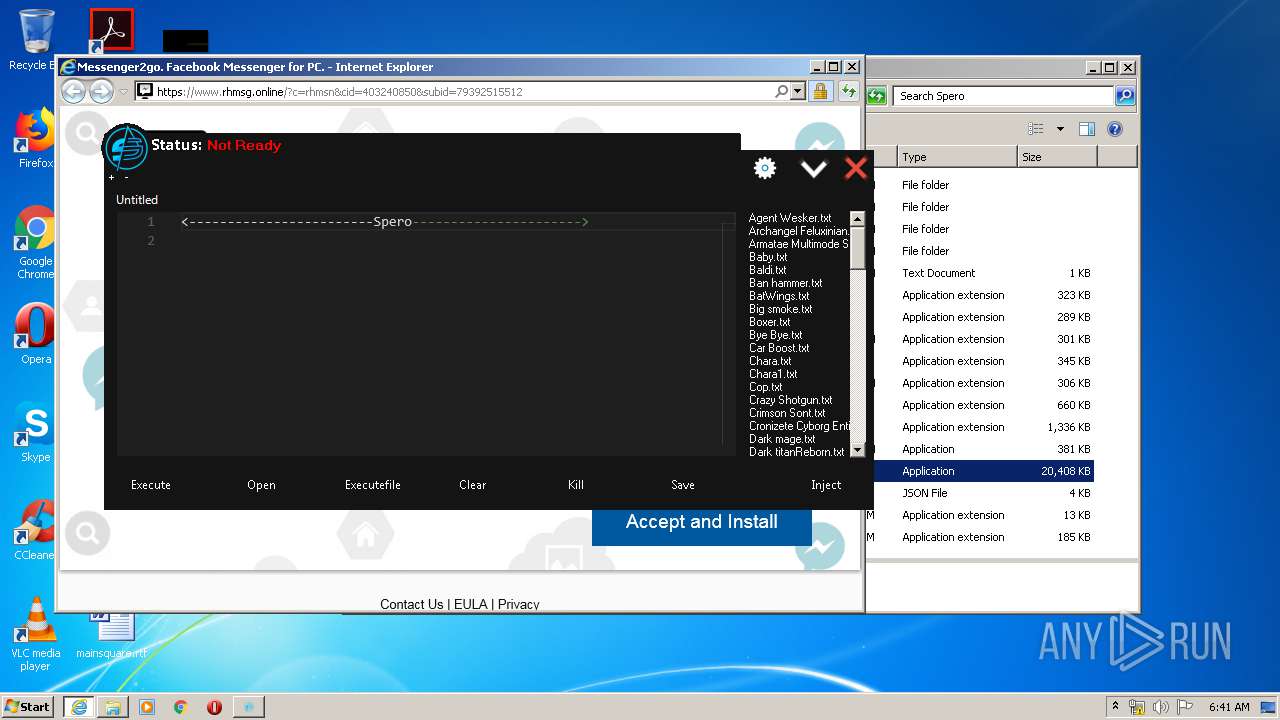The width and height of the screenshot is (1280, 720).
Task: Click Explorer refresh arrows icon
Action: pos(876,96)
